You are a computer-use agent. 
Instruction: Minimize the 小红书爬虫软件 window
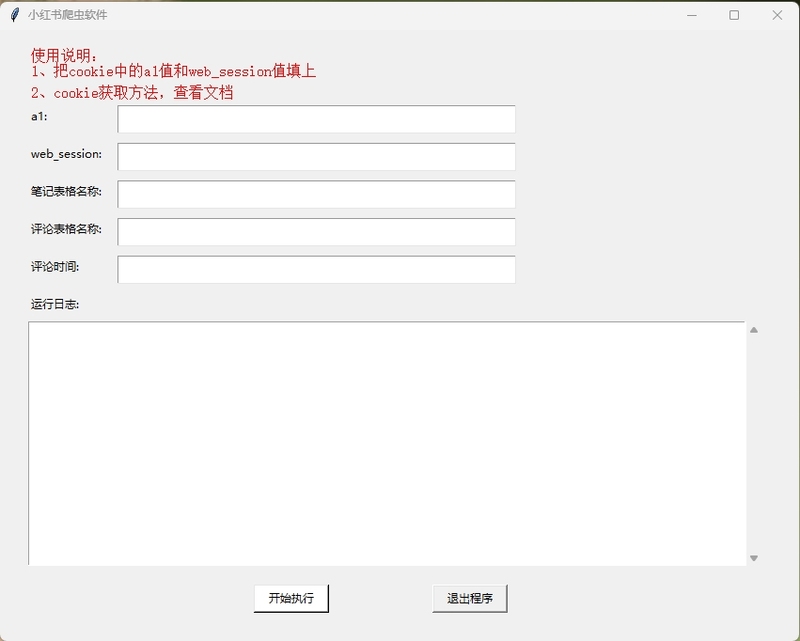pos(692,15)
